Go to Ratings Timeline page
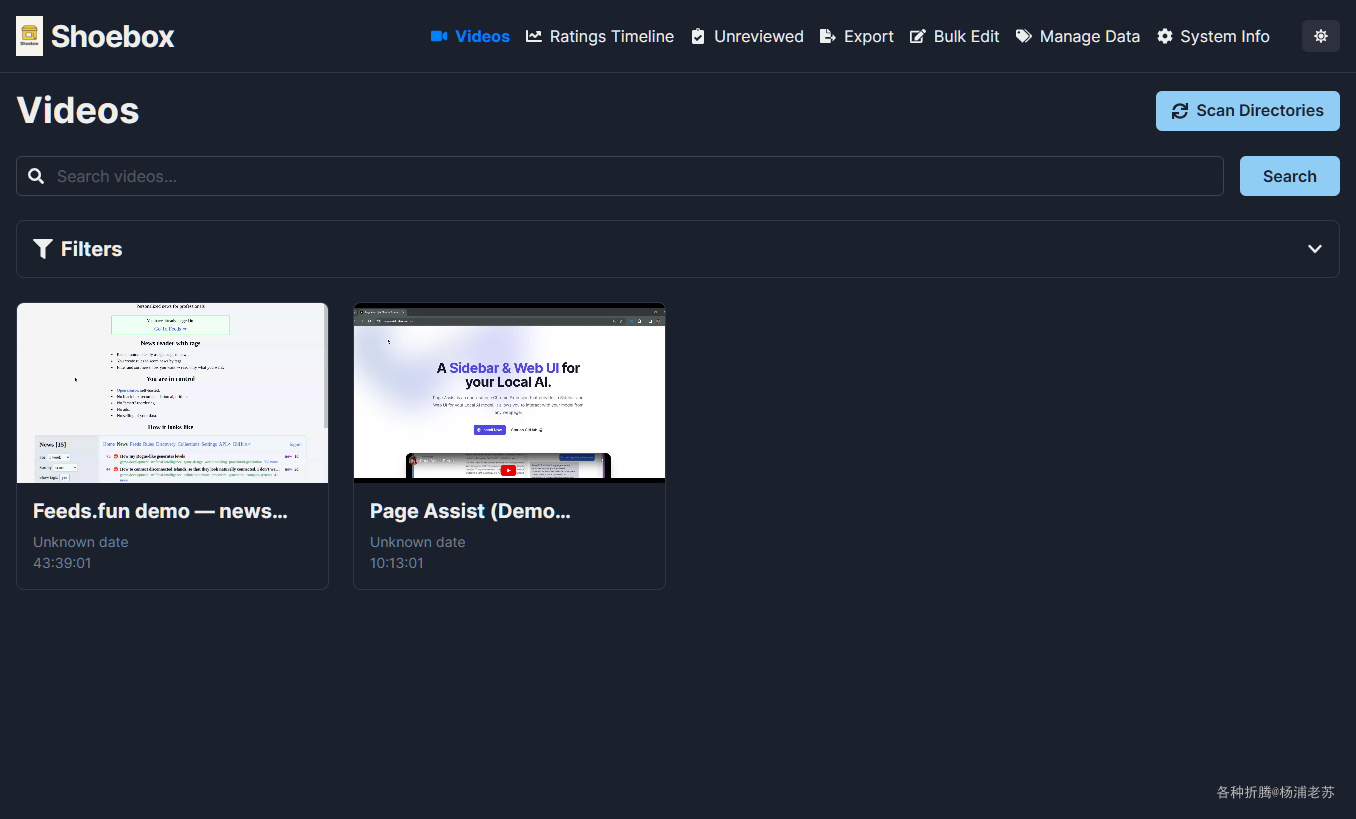Screen dimensions: 1356x819 (600, 36)
